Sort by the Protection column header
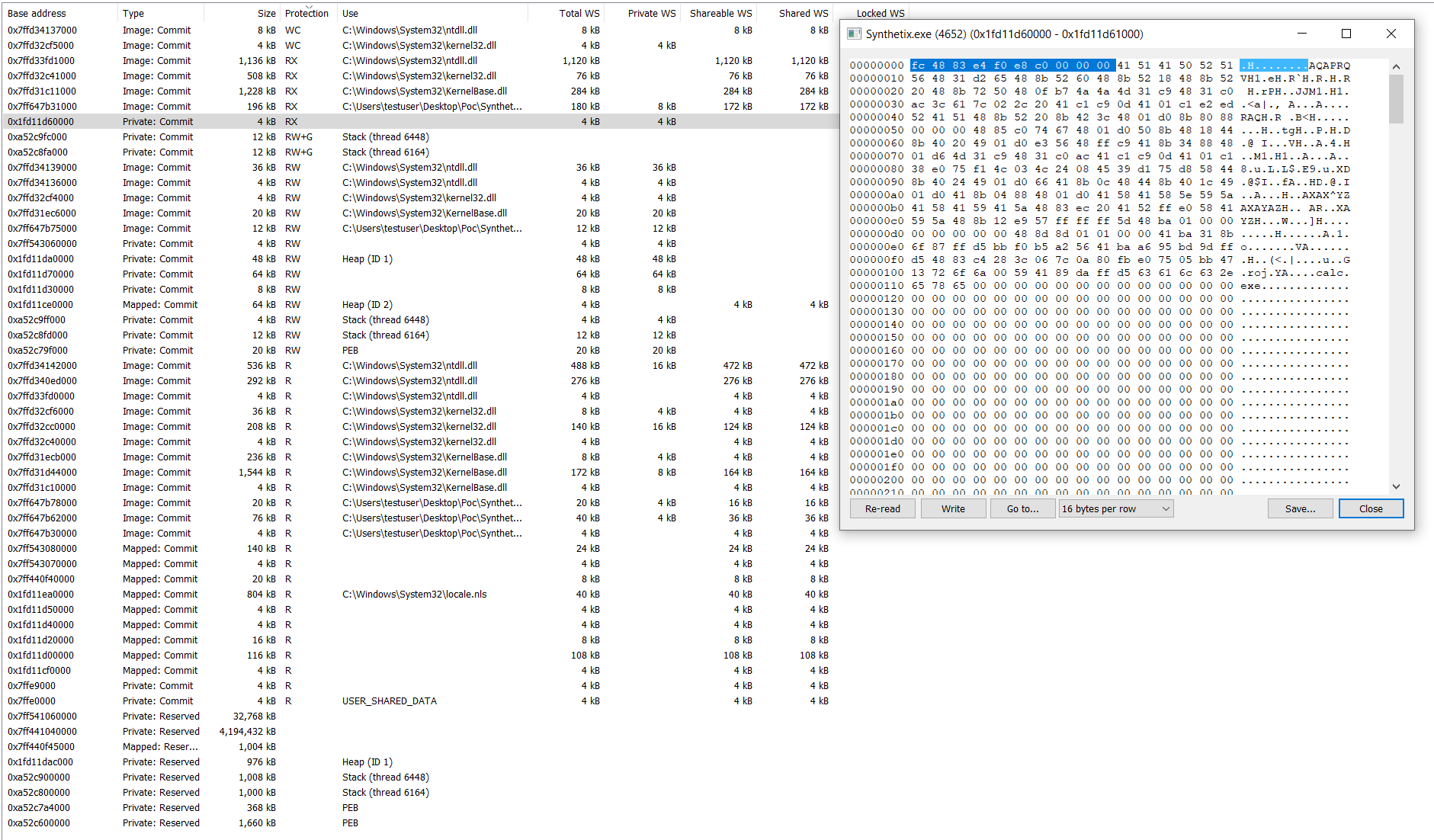Image resolution: width=1434 pixels, height=840 pixels. tap(307, 13)
